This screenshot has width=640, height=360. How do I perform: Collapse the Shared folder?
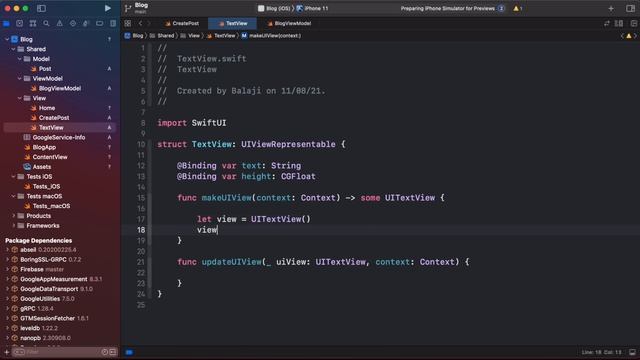[x=13, y=49]
